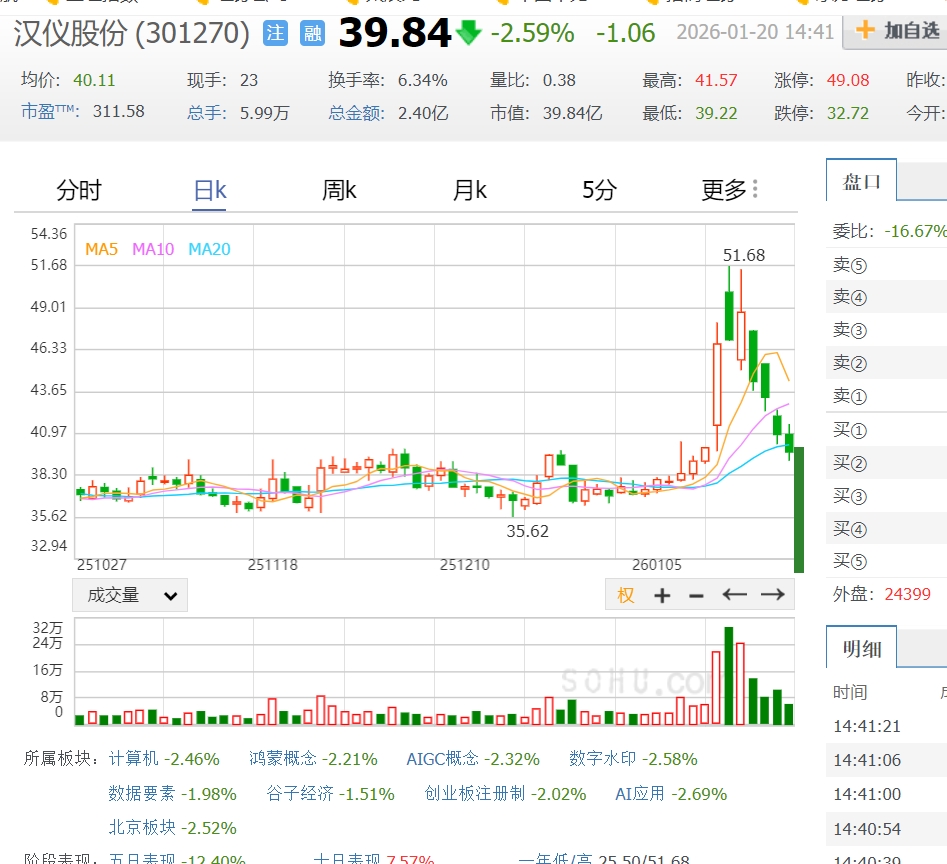947x864 pixels.
Task: Expand the 更多 more chart options
Action: pos(730,190)
